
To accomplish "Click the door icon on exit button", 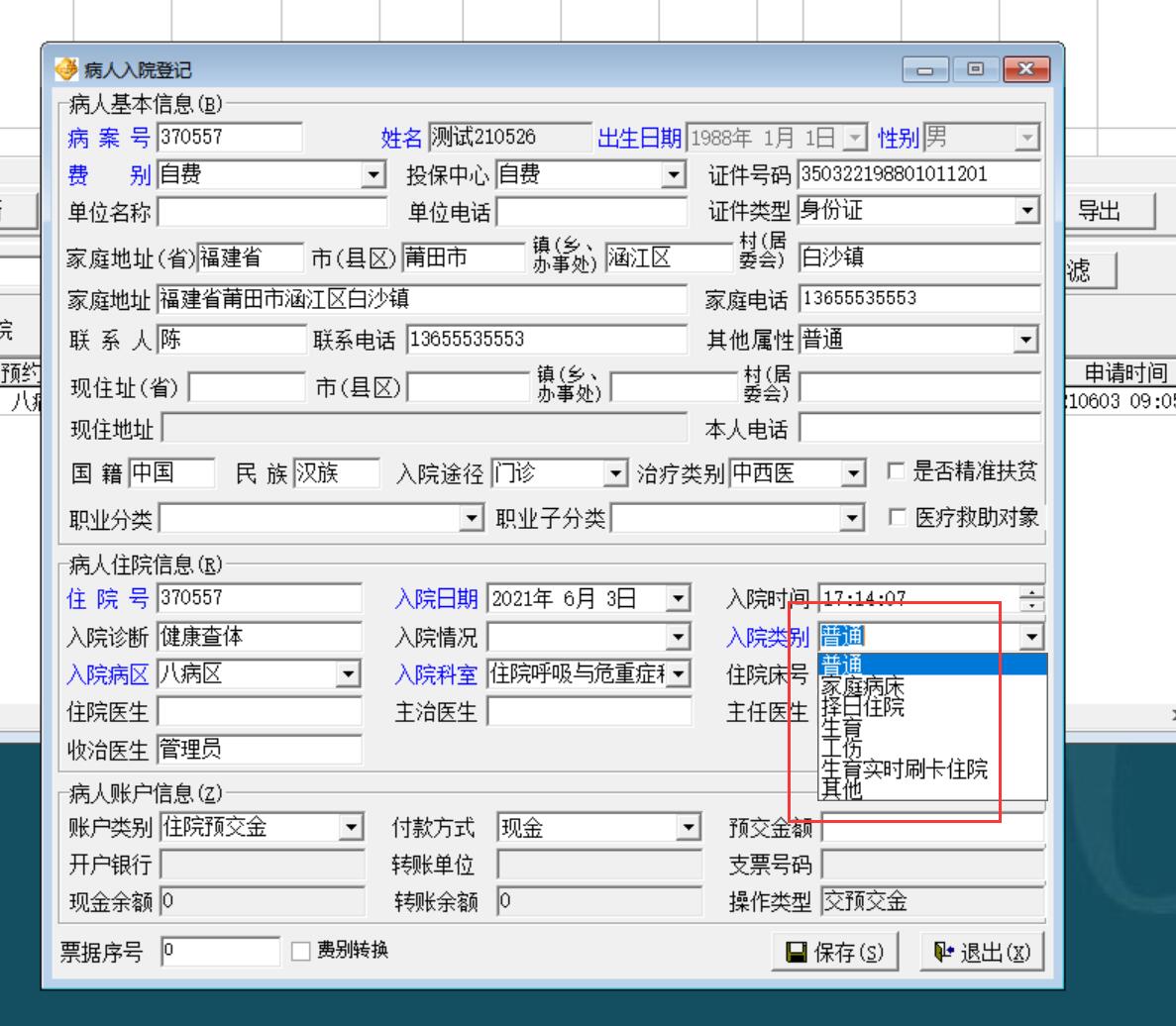I will [x=943, y=952].
